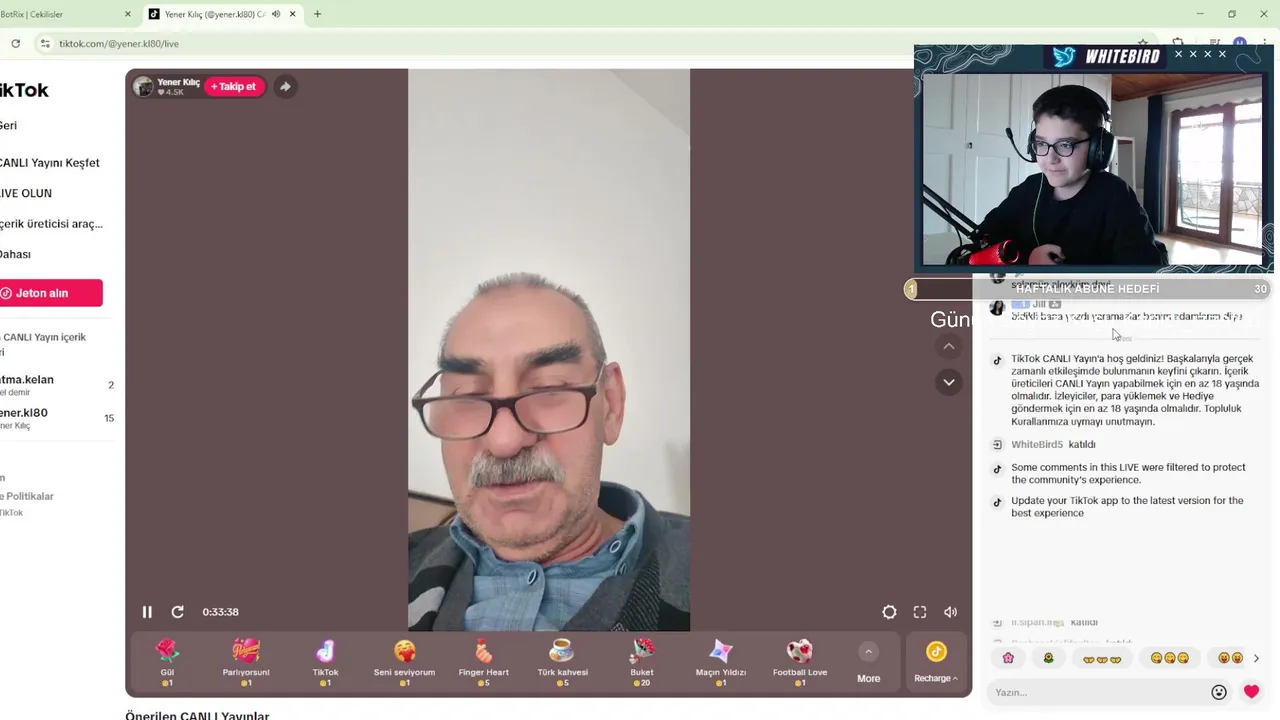Click the address bar URL
This screenshot has width=1280, height=720.
tap(119, 44)
